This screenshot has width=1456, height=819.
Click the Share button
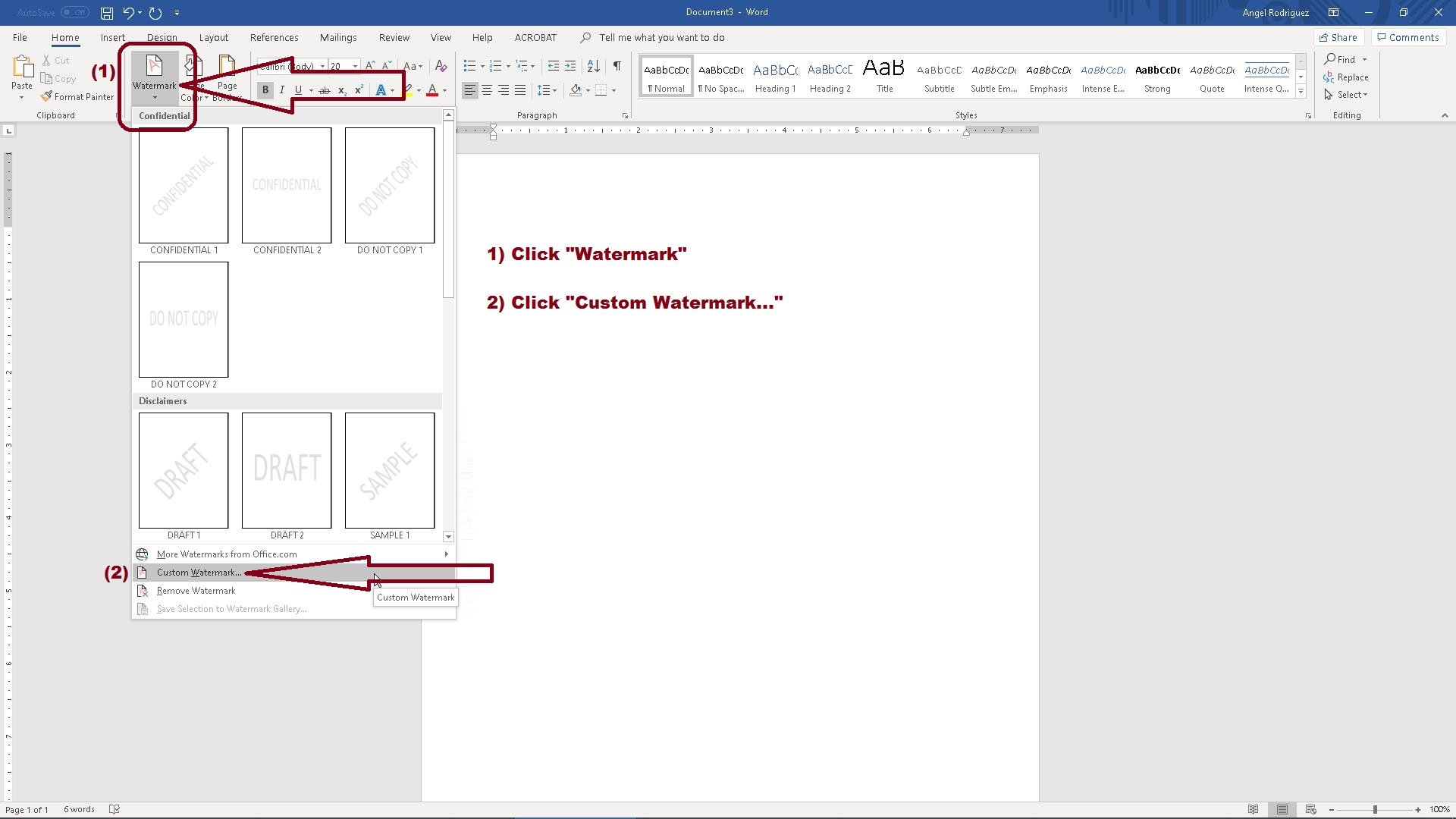coord(1338,37)
